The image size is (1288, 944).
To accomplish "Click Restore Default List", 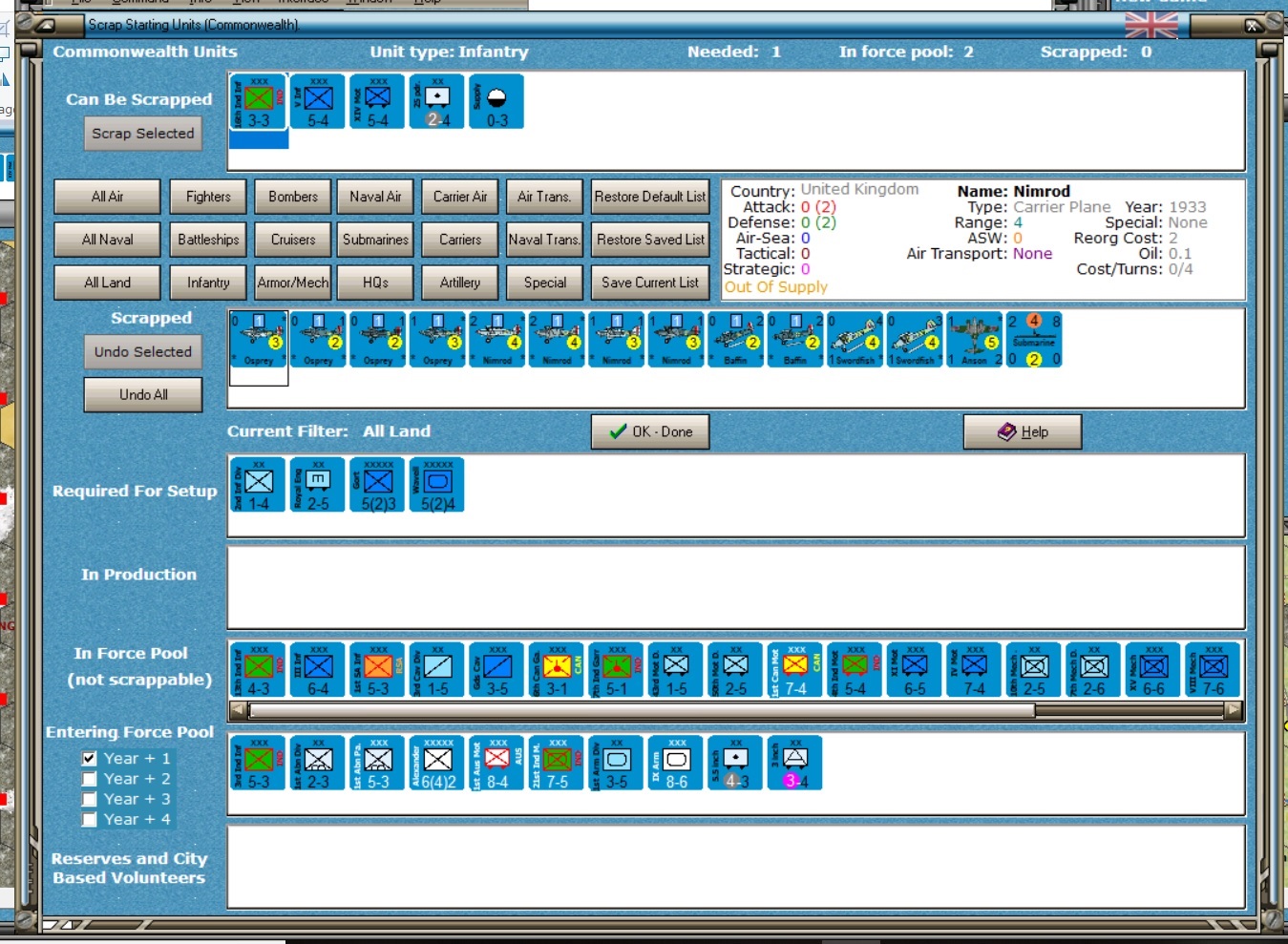I will click(650, 197).
